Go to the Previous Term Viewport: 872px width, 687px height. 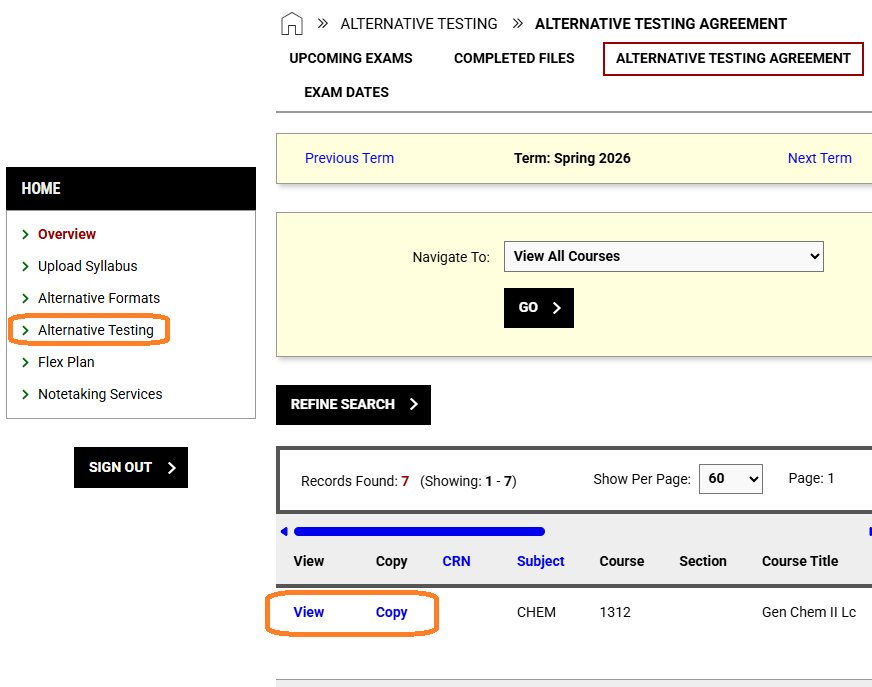point(349,158)
